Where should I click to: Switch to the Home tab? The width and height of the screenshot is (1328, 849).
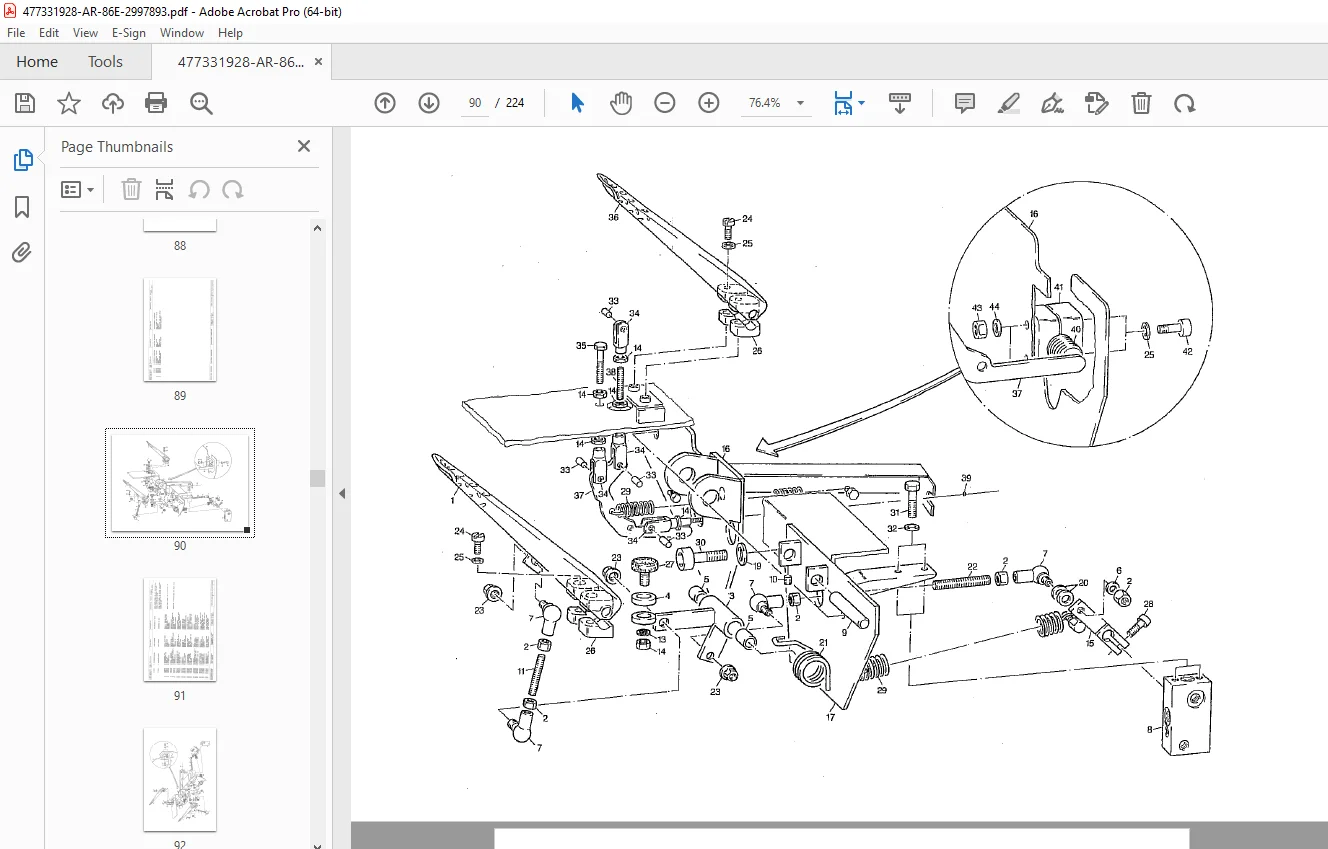(37, 62)
